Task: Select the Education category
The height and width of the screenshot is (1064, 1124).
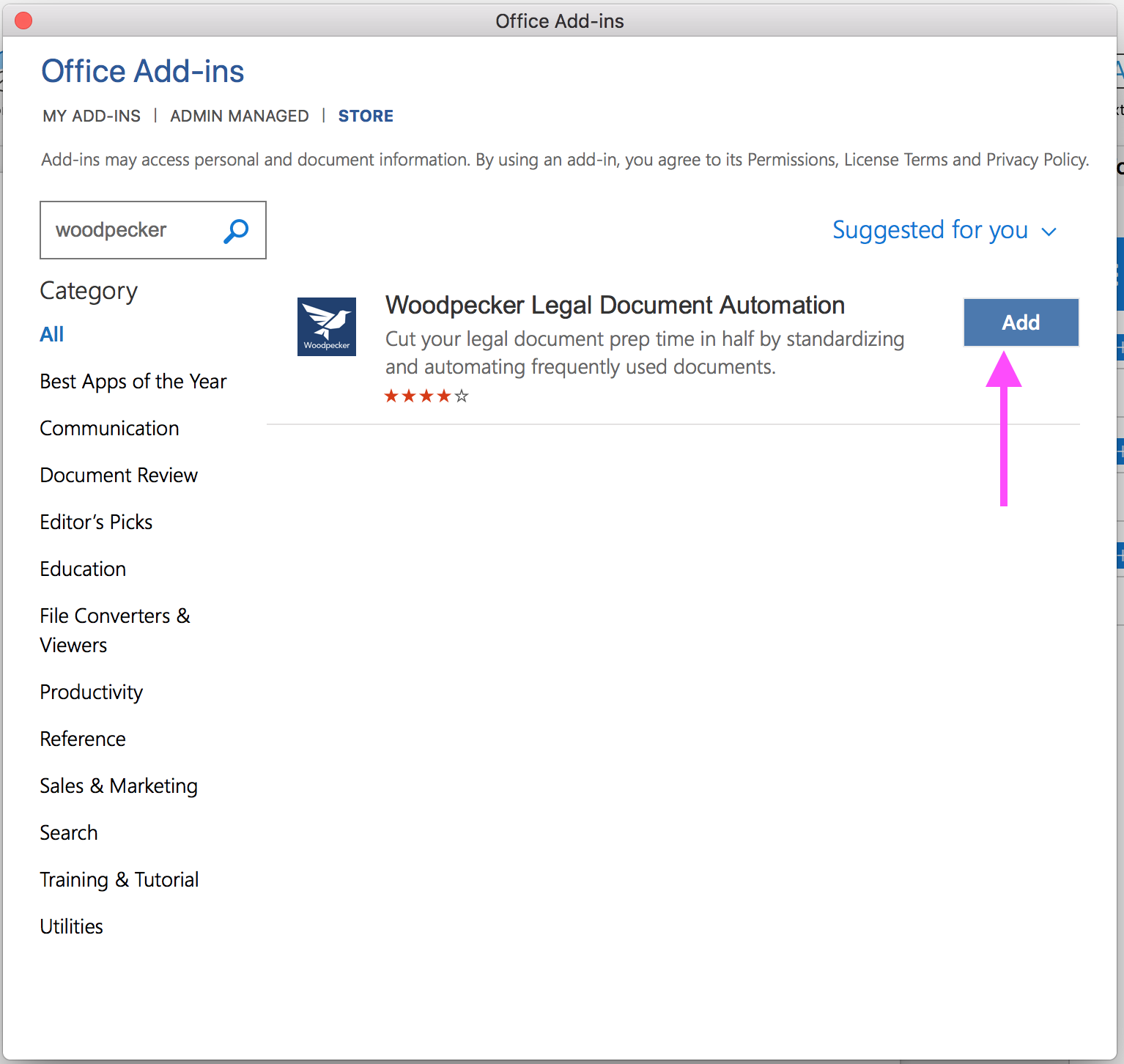Action: pyautogui.click(x=83, y=569)
